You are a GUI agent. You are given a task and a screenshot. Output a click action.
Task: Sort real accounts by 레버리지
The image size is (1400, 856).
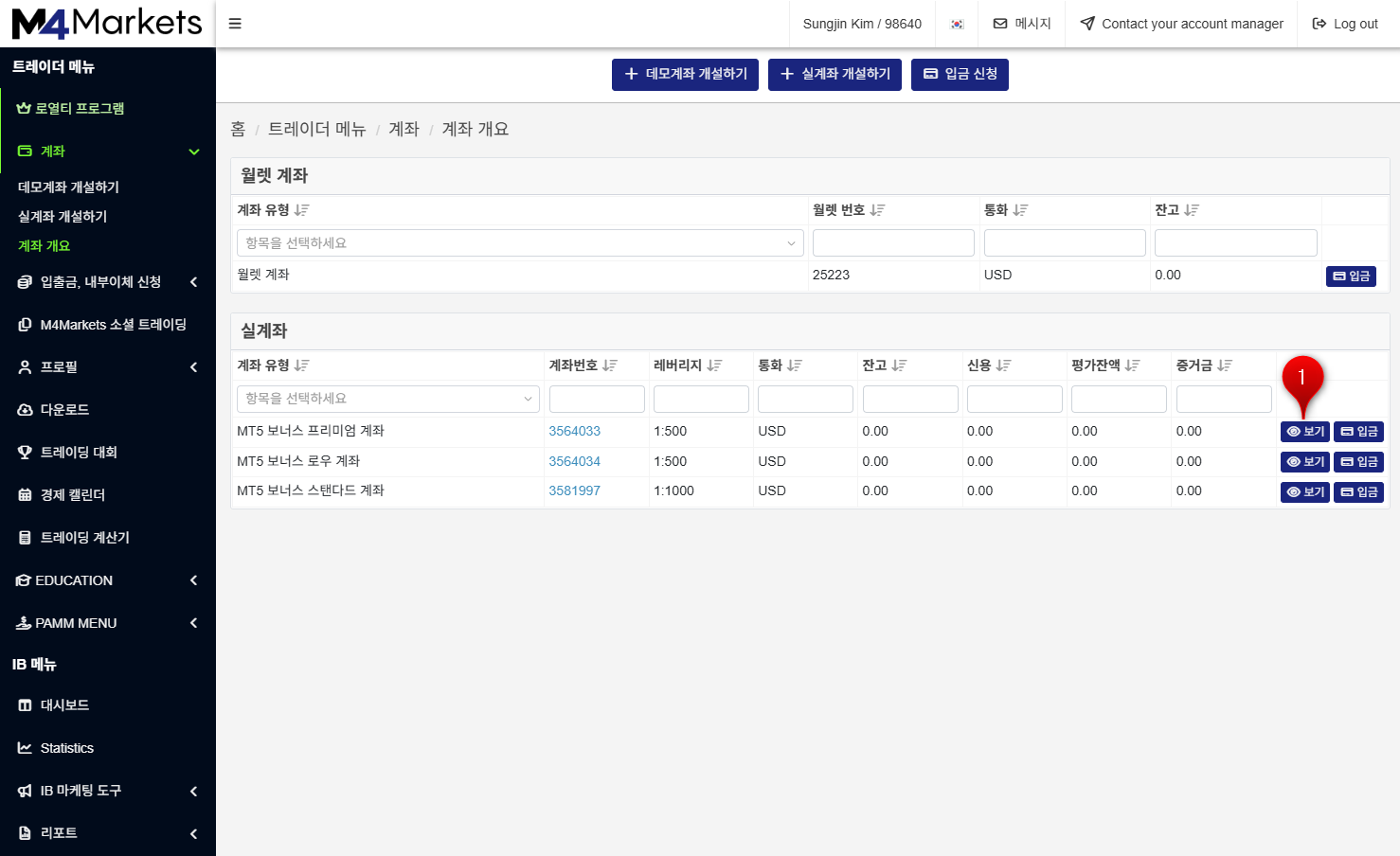point(714,366)
